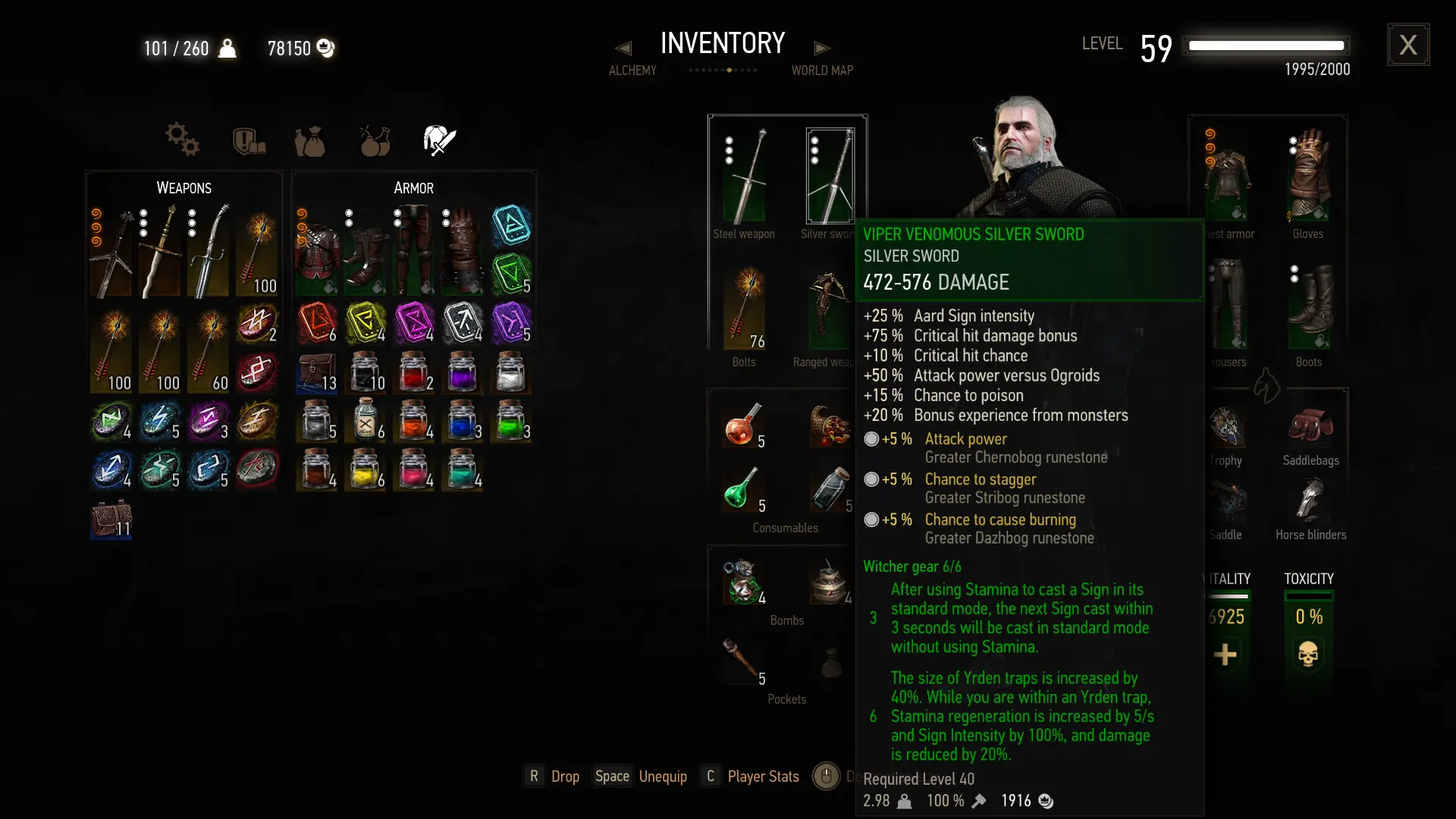This screenshot has width=1456, height=819.
Task: Click the Unequip action
Action: tap(663, 777)
